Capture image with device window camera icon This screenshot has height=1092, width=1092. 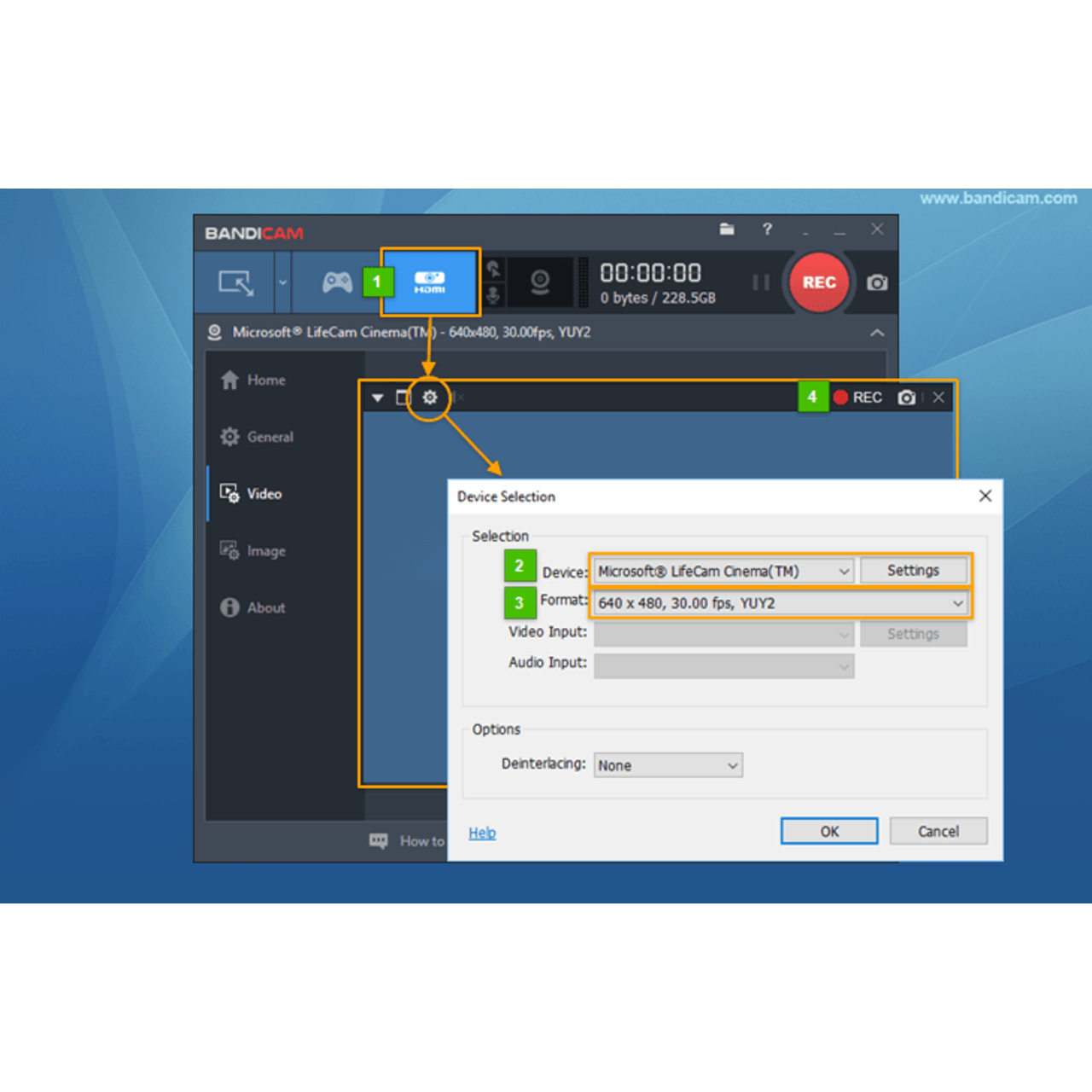coord(907,398)
